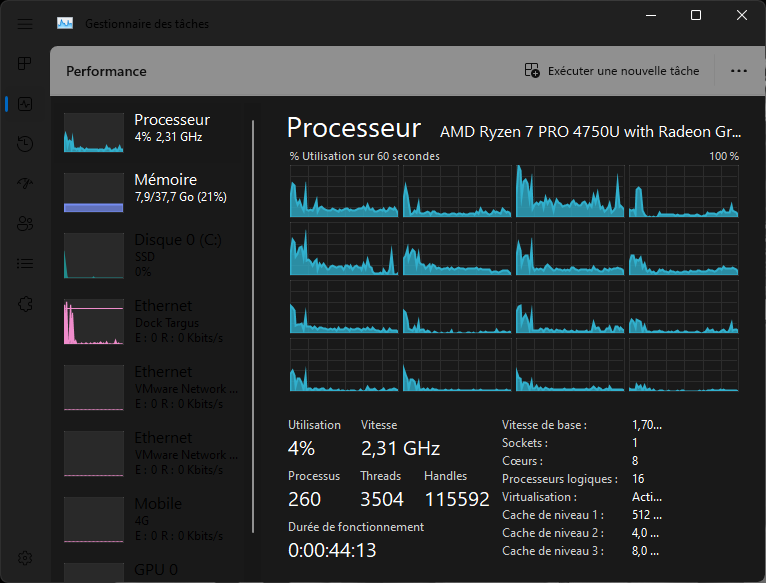The height and width of the screenshot is (583, 766).
Task: Click the Performance page header
Action: click(x=106, y=71)
